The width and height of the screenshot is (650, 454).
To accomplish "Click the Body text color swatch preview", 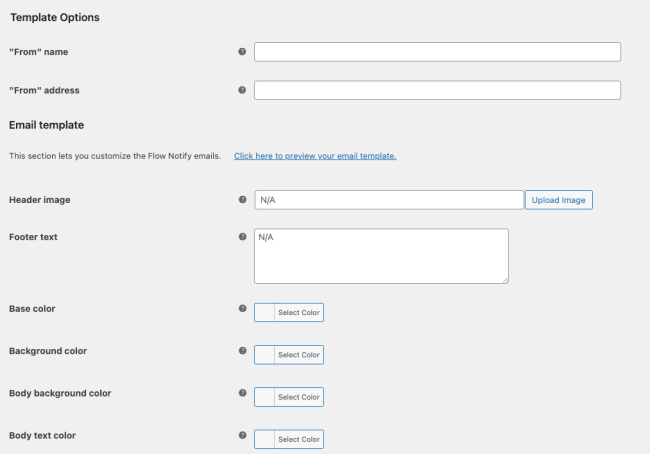I will coord(264,439).
